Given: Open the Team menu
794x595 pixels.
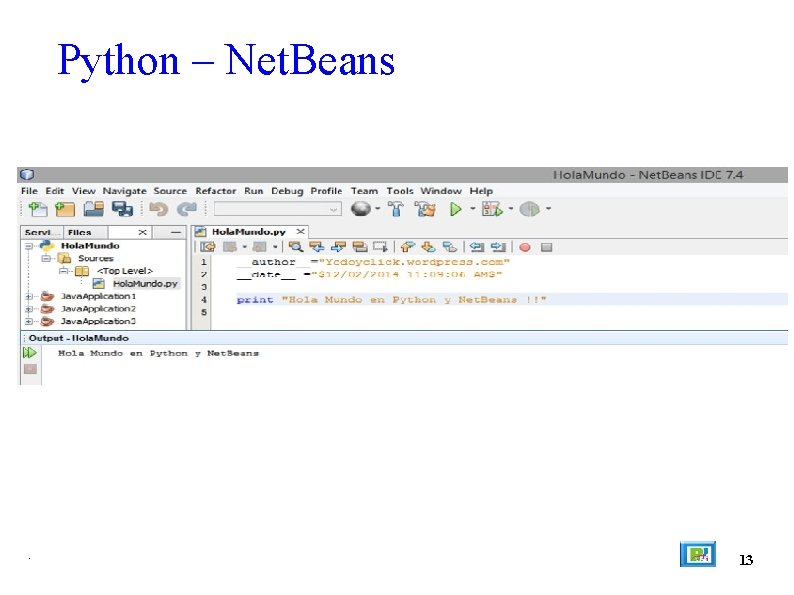Looking at the screenshot, I should point(365,191).
